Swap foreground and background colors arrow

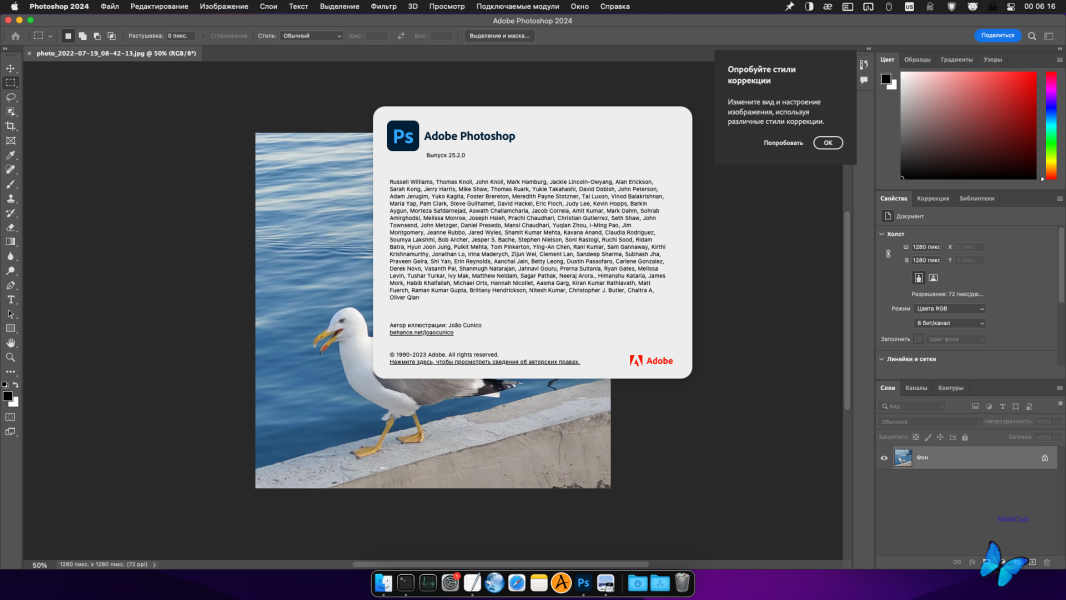click(16, 385)
